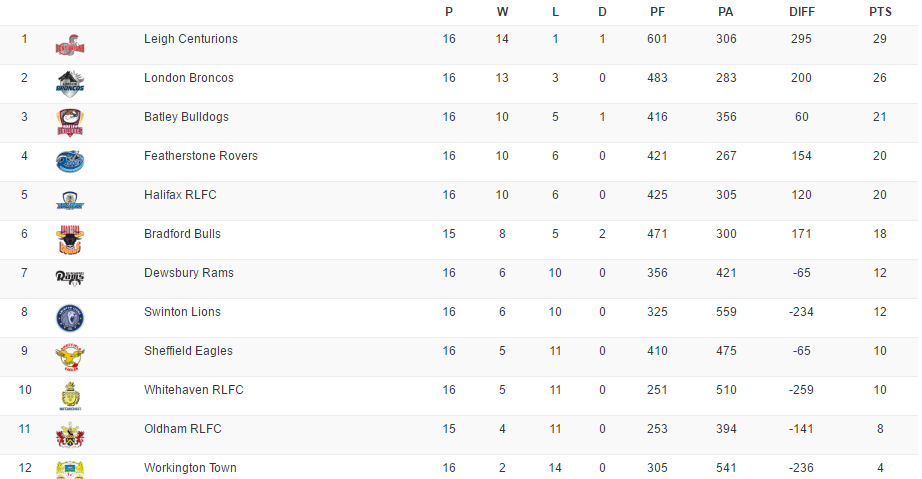Image resolution: width=922 pixels, height=479 pixels.
Task: Open the London Broncos team name
Action: click(x=190, y=78)
